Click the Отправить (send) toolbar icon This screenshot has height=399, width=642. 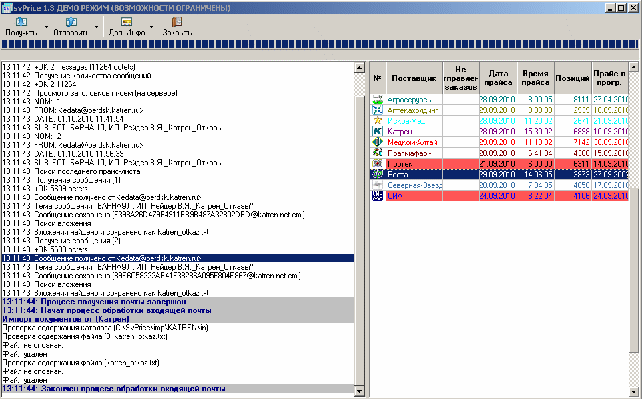pyautogui.click(x=71, y=22)
